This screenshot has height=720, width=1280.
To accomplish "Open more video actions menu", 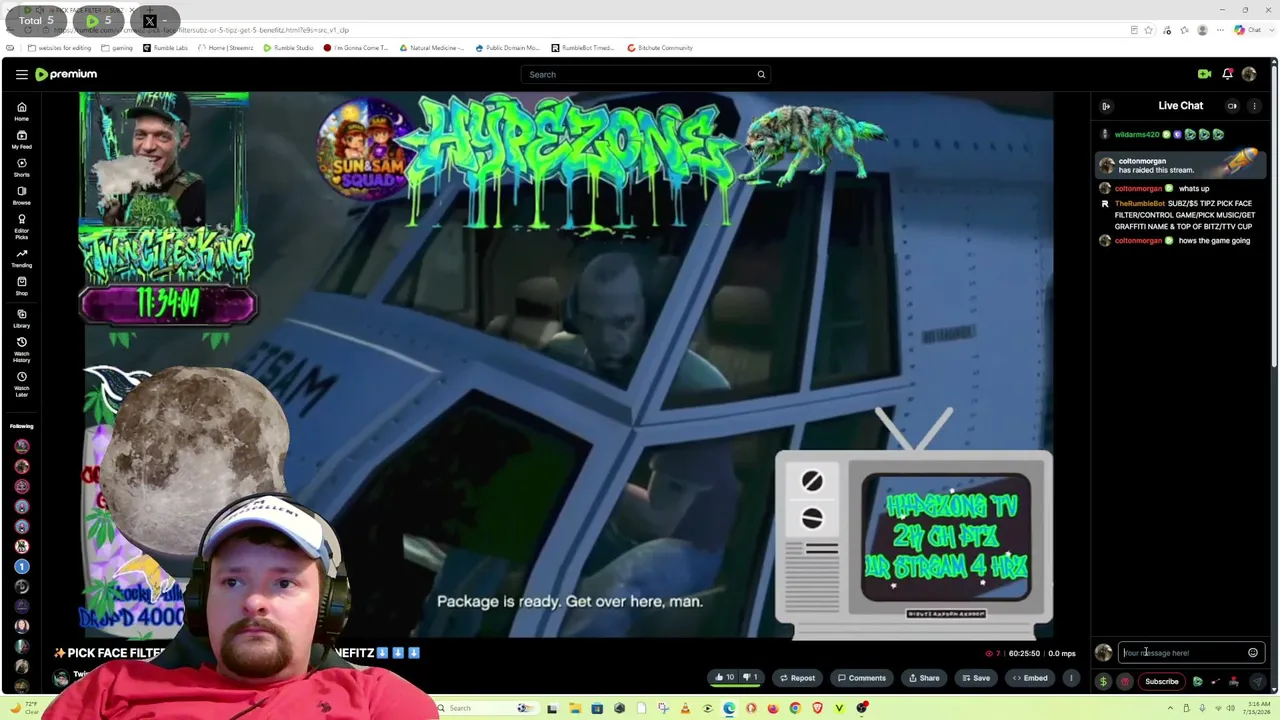I will tap(1071, 678).
